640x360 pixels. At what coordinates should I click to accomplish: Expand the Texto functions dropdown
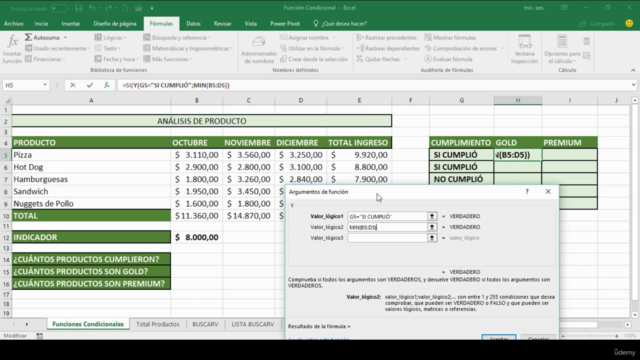click(107, 48)
